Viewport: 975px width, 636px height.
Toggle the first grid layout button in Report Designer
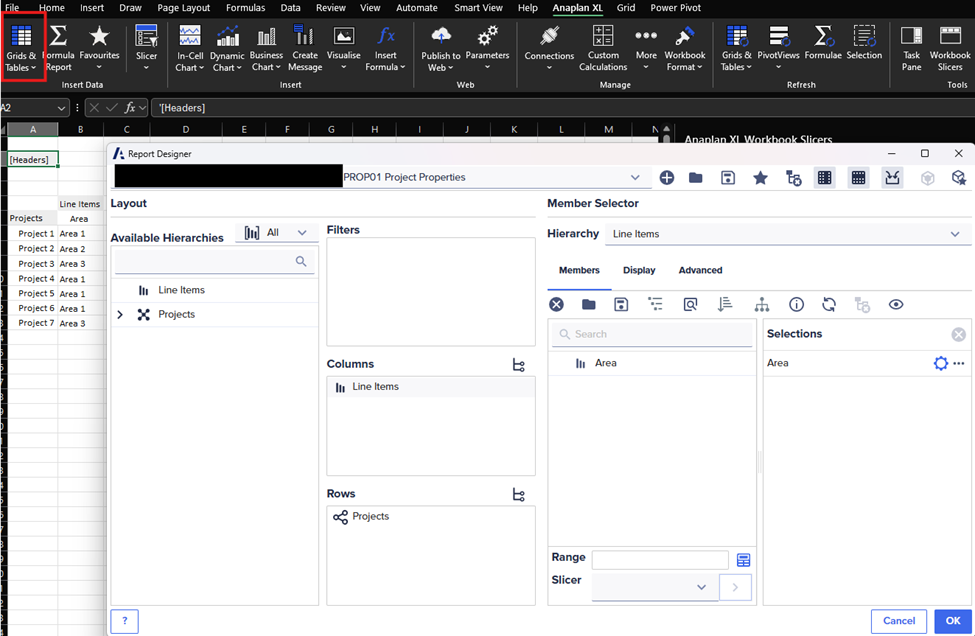(x=825, y=178)
